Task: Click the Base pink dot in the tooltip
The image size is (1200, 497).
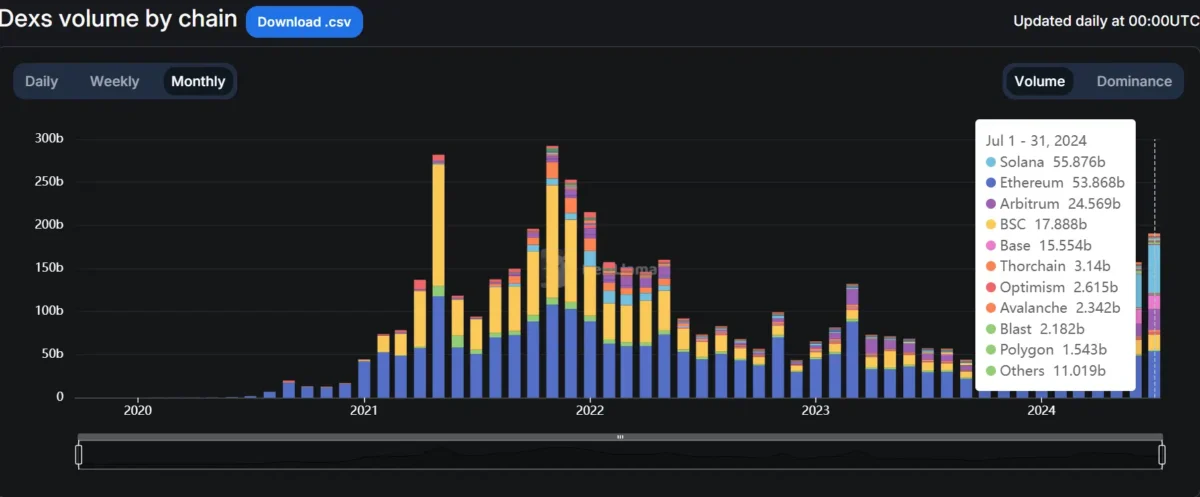Action: (990, 246)
